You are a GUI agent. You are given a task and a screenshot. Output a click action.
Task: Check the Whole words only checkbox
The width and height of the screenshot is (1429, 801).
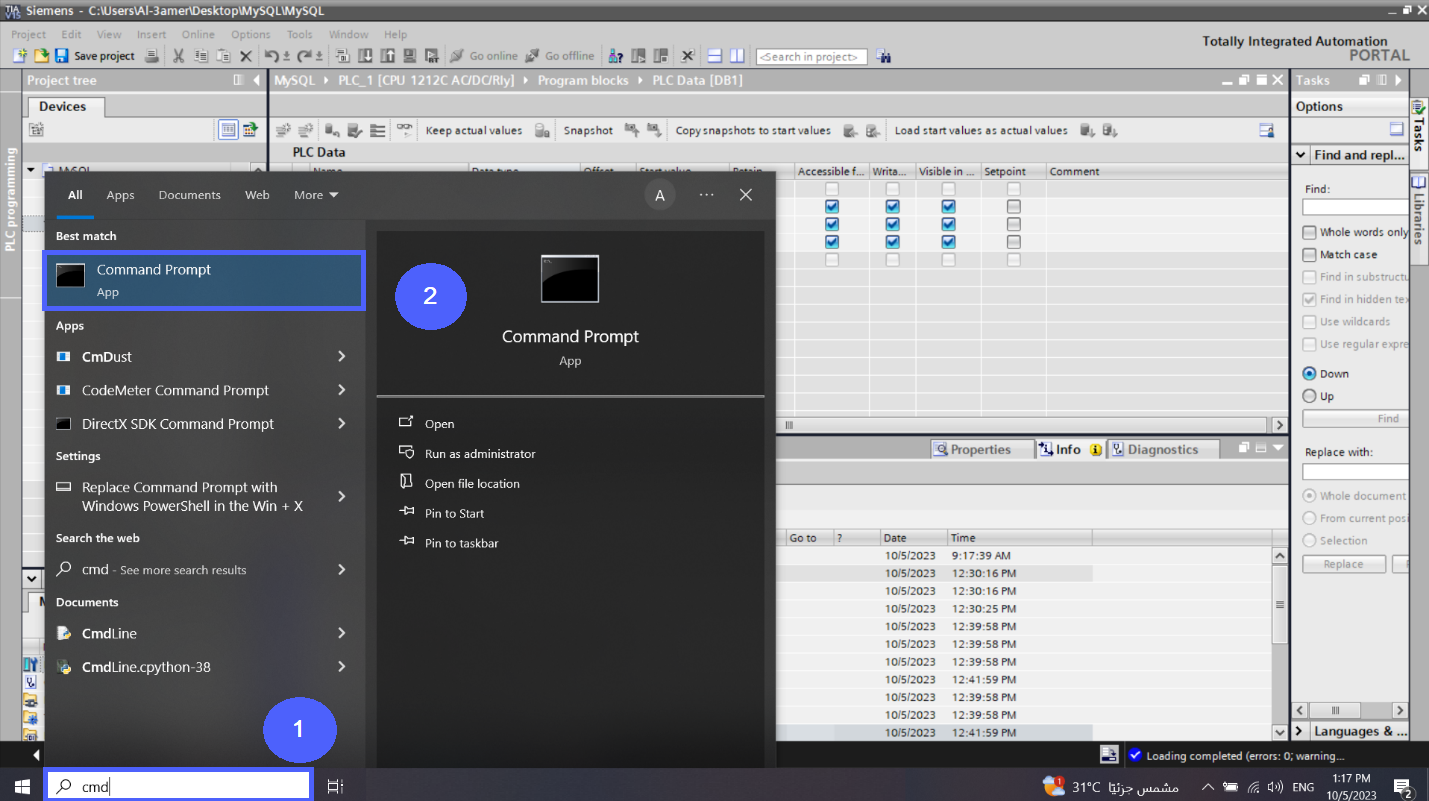[1310, 232]
